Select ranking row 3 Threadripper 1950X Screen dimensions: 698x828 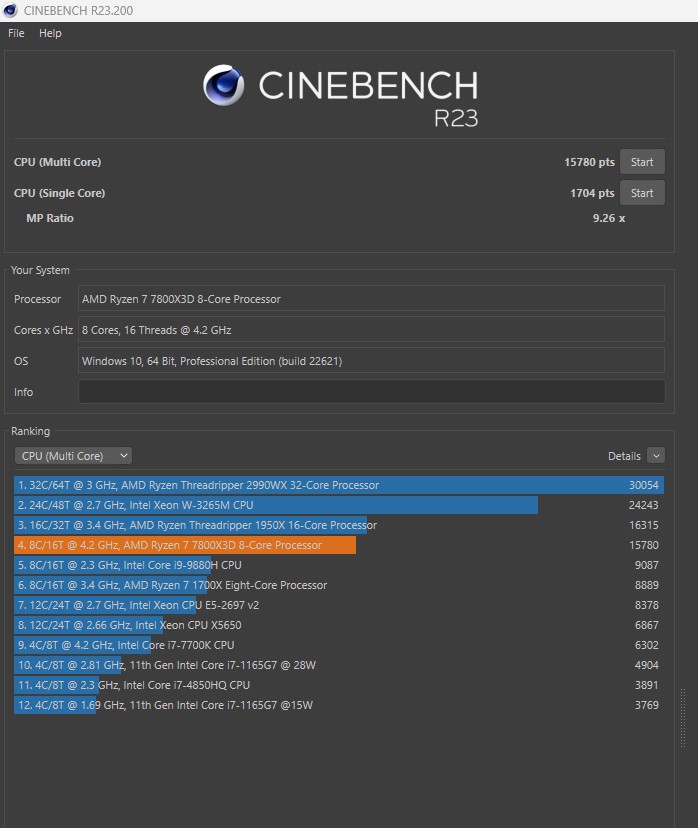[339, 525]
